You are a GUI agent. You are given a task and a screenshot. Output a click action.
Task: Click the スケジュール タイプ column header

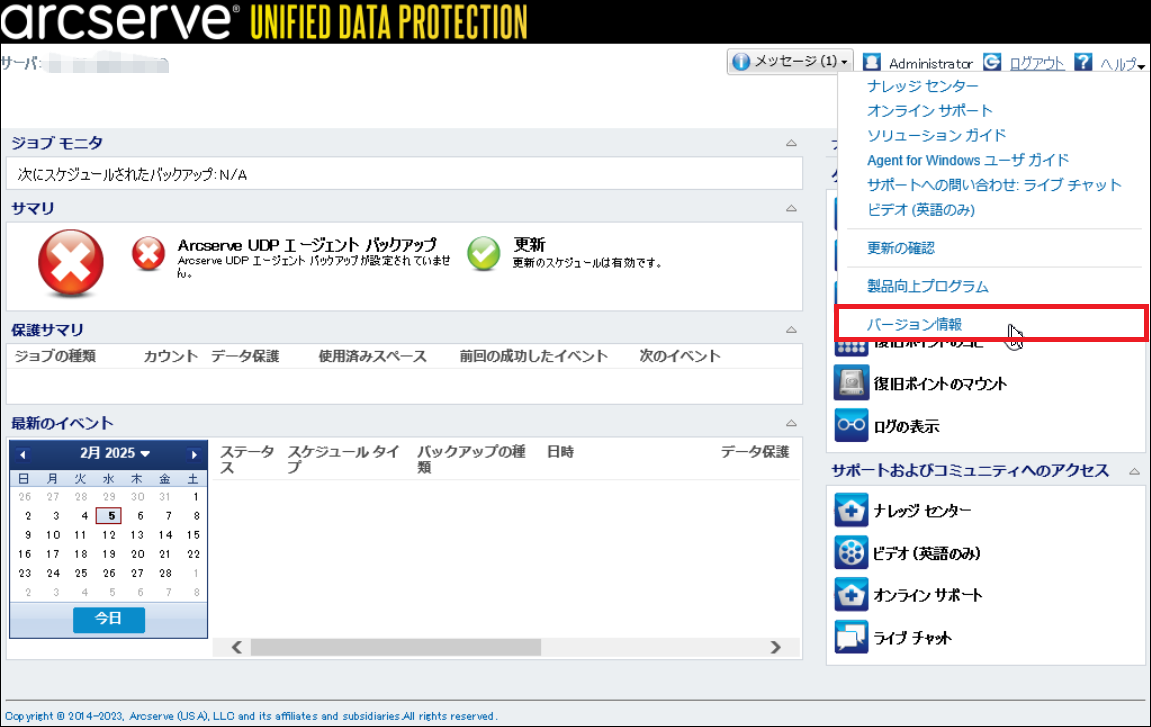pyautogui.click(x=343, y=459)
